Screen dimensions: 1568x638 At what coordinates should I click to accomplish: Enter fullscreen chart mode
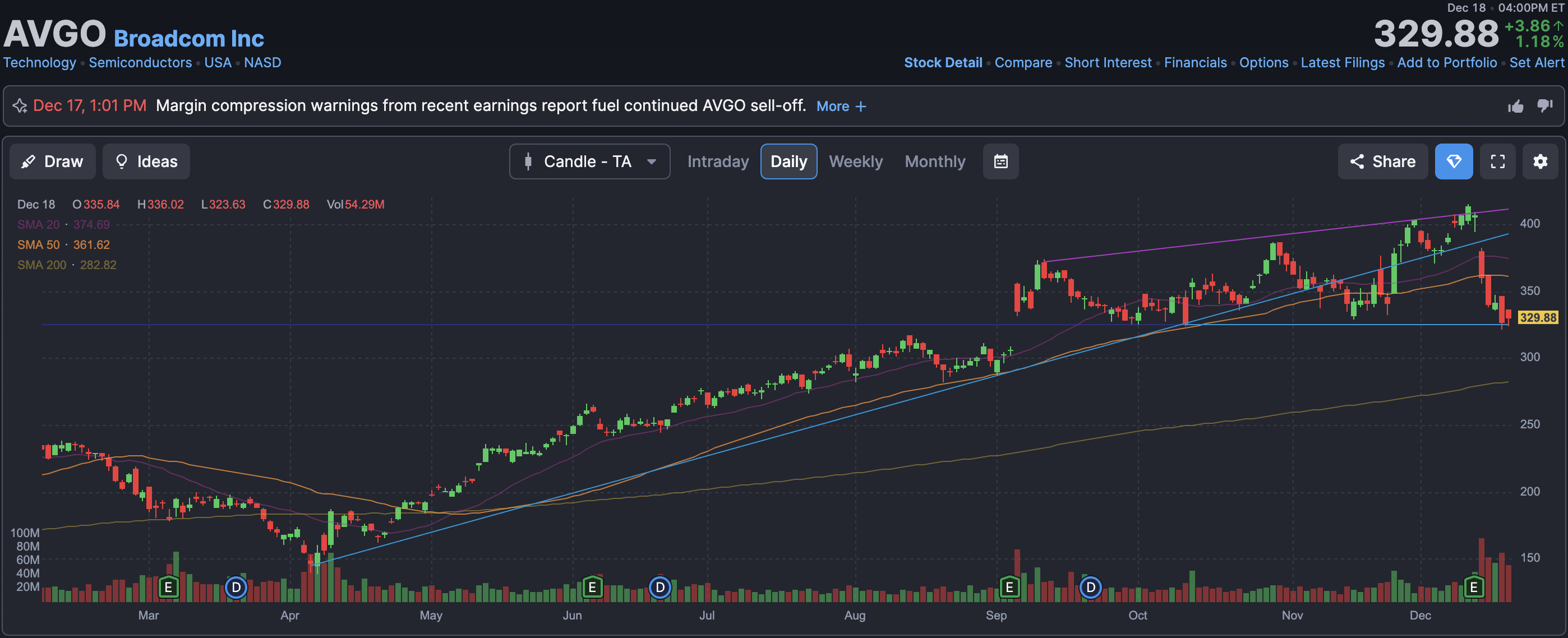tap(1497, 161)
